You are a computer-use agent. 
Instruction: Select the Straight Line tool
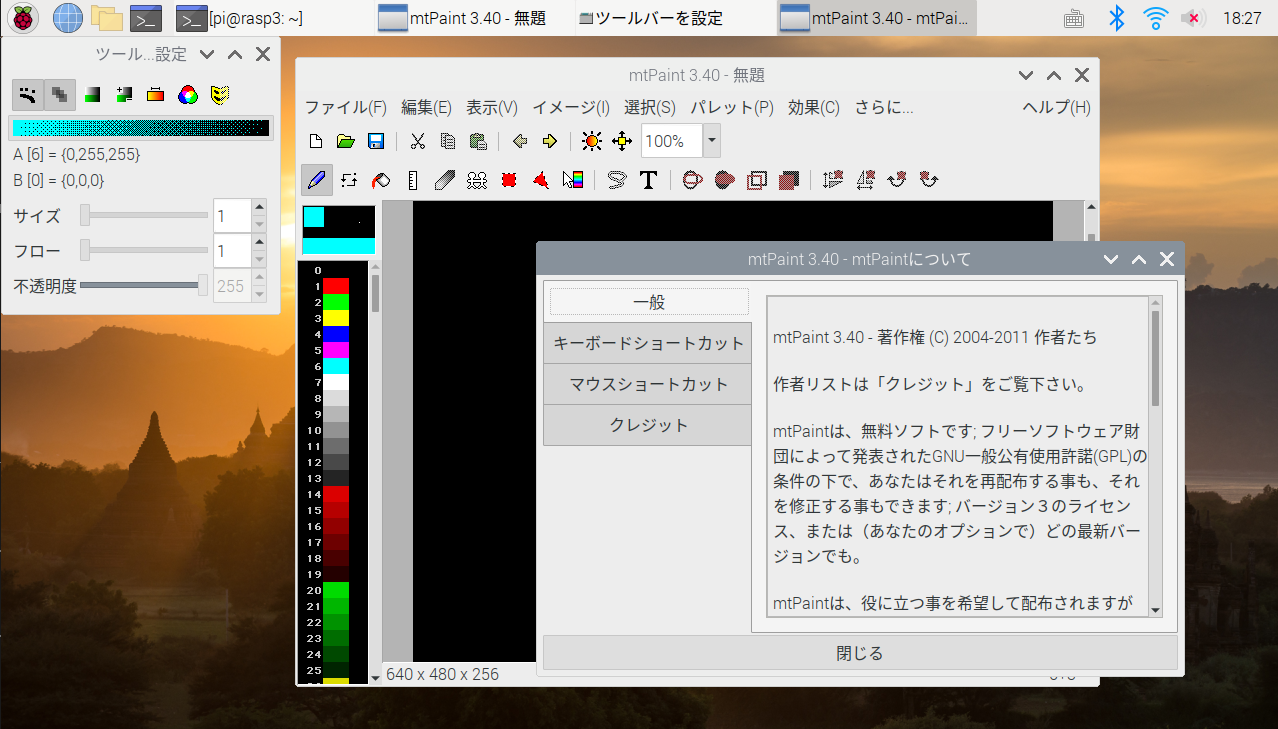(x=412, y=180)
